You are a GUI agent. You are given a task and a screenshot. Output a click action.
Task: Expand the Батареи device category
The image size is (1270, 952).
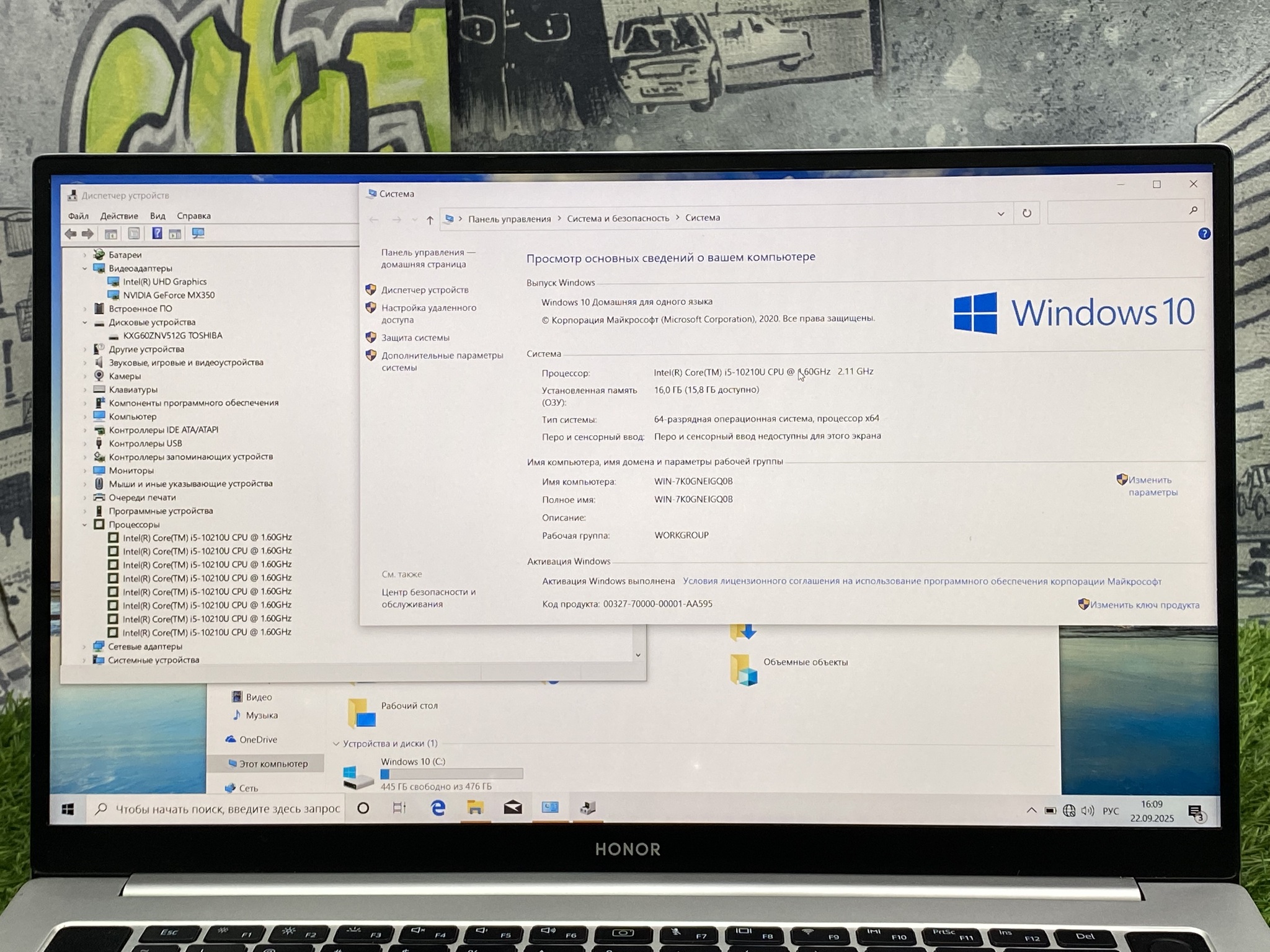pyautogui.click(x=85, y=255)
